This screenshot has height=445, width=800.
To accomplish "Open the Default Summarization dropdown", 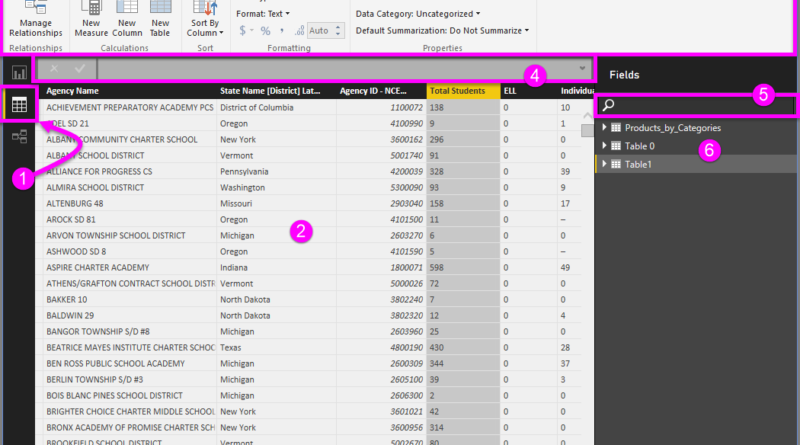I will tap(442, 31).
